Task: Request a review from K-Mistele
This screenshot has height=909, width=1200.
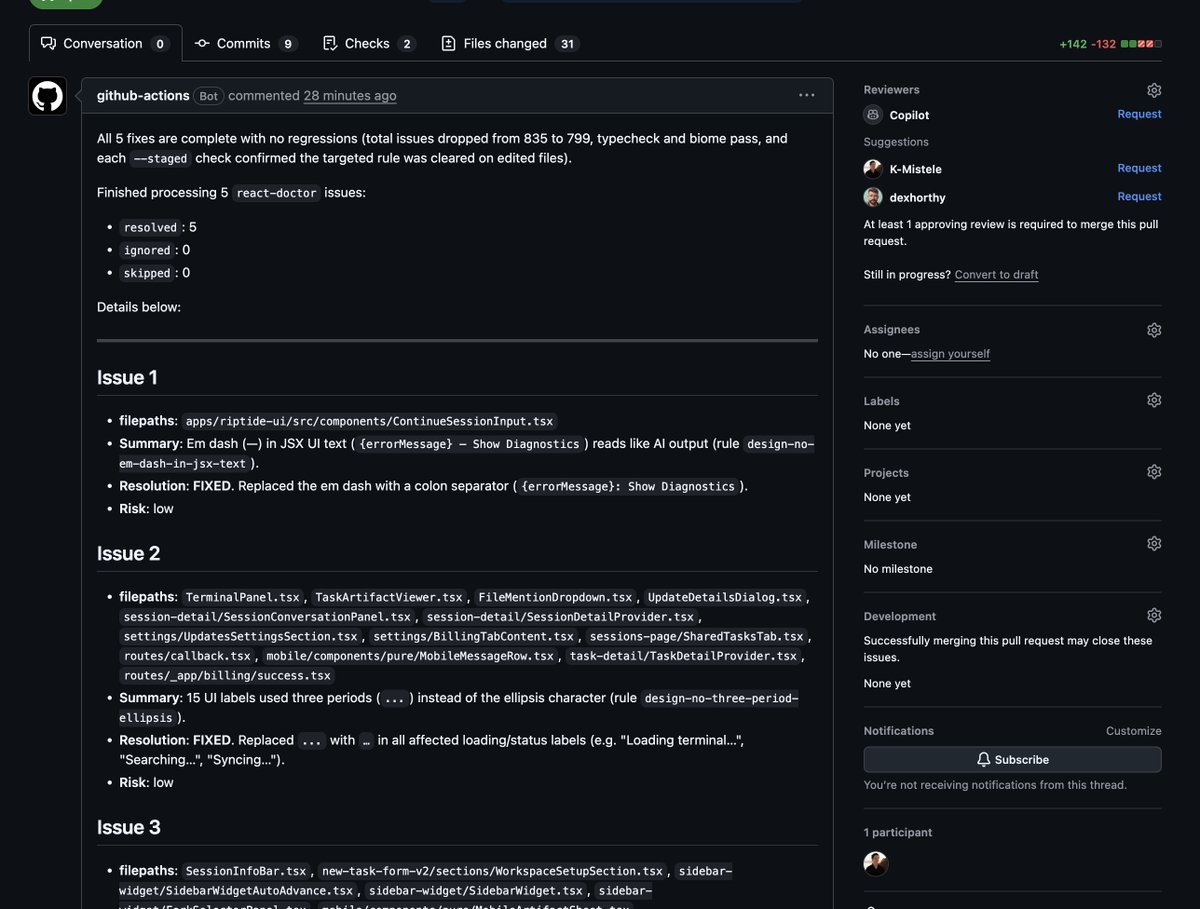Action: [x=1139, y=168]
